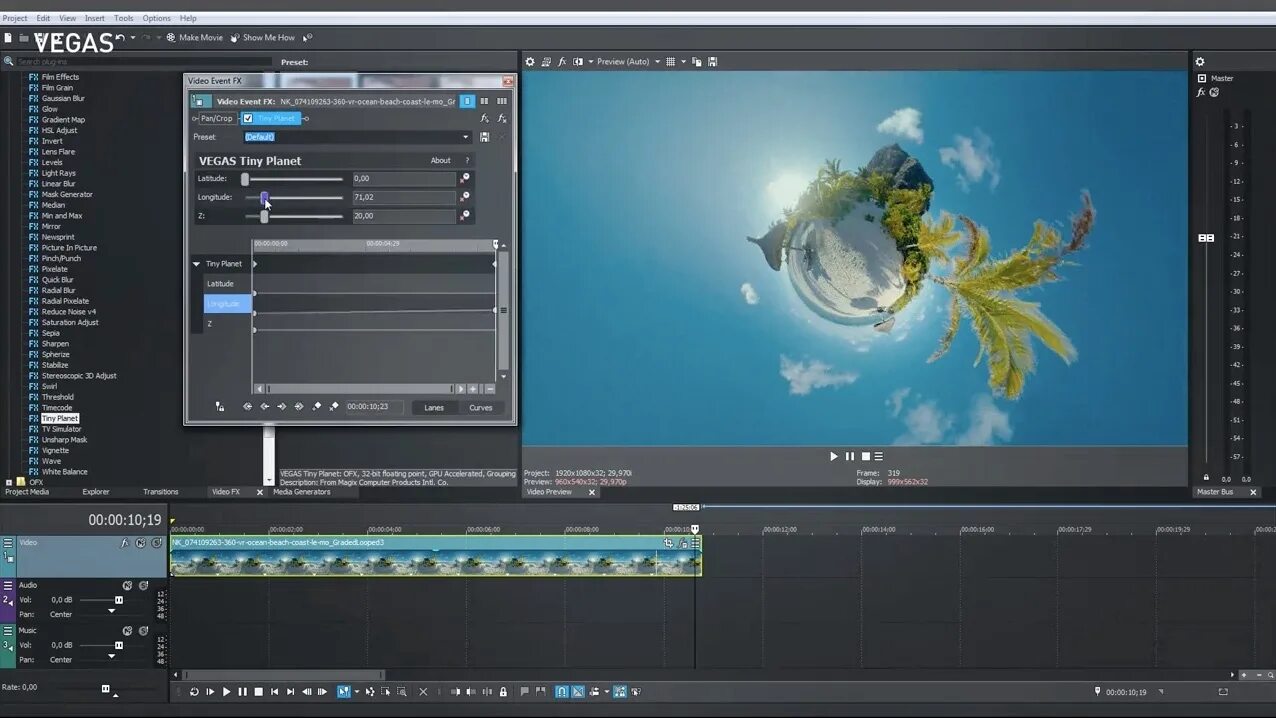Select Tiny Planet in the Video FX list

59,418
